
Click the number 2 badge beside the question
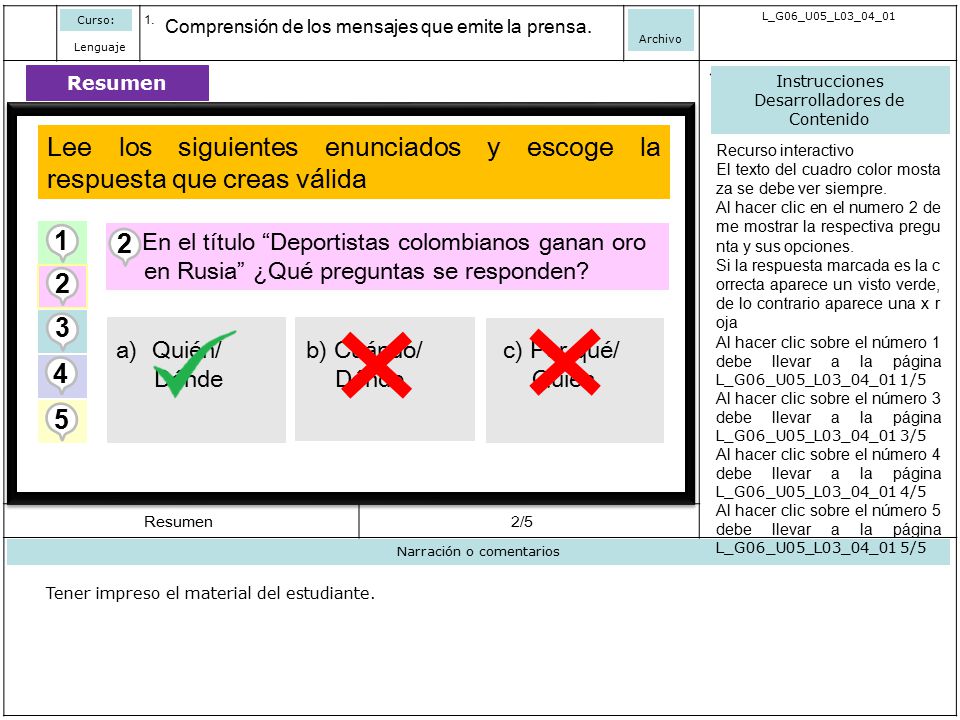pyautogui.click(x=124, y=245)
